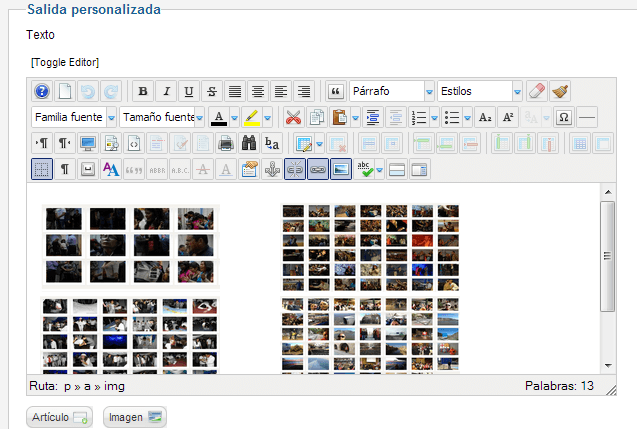The width and height of the screenshot is (637, 429).
Task: Apply the text color A swatch
Action: click(x=219, y=117)
